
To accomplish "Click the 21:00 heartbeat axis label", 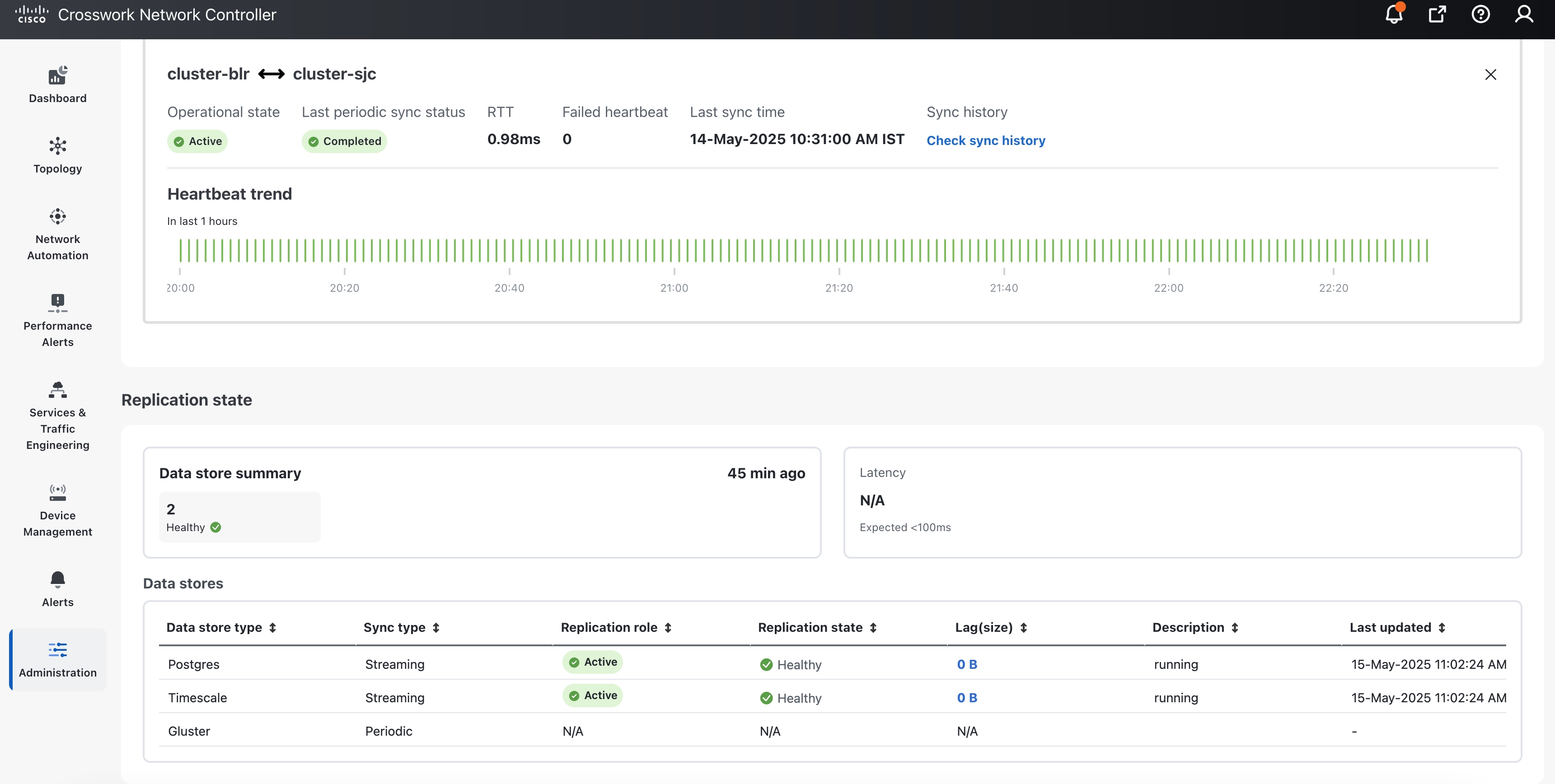I will pyautogui.click(x=674, y=288).
